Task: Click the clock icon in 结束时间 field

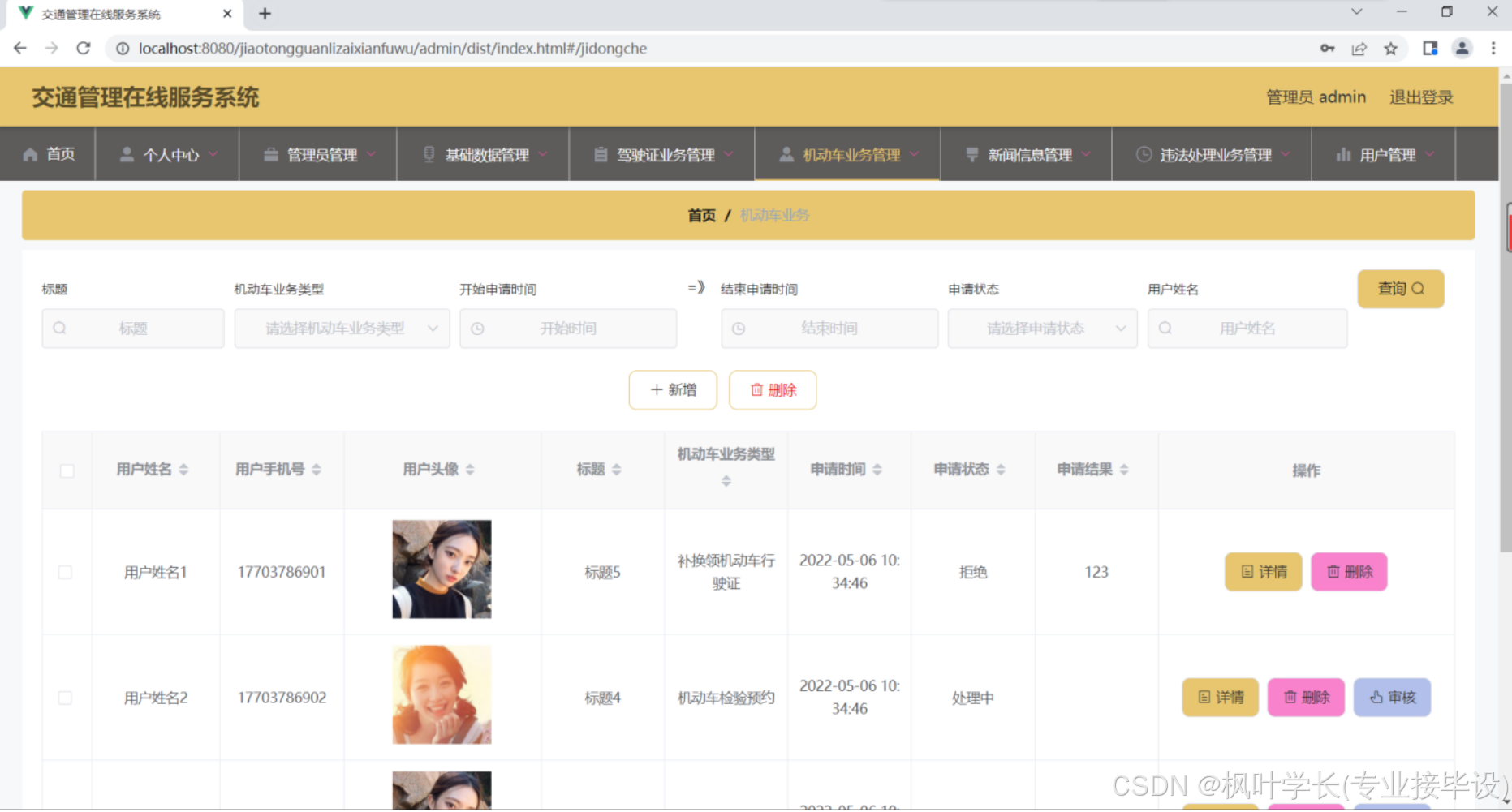Action: (739, 329)
